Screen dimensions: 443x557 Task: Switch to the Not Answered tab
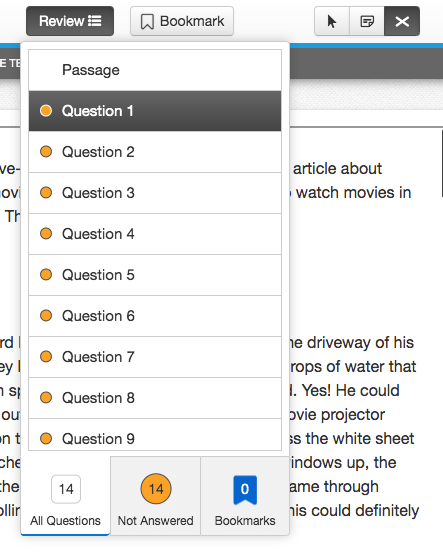click(156, 496)
